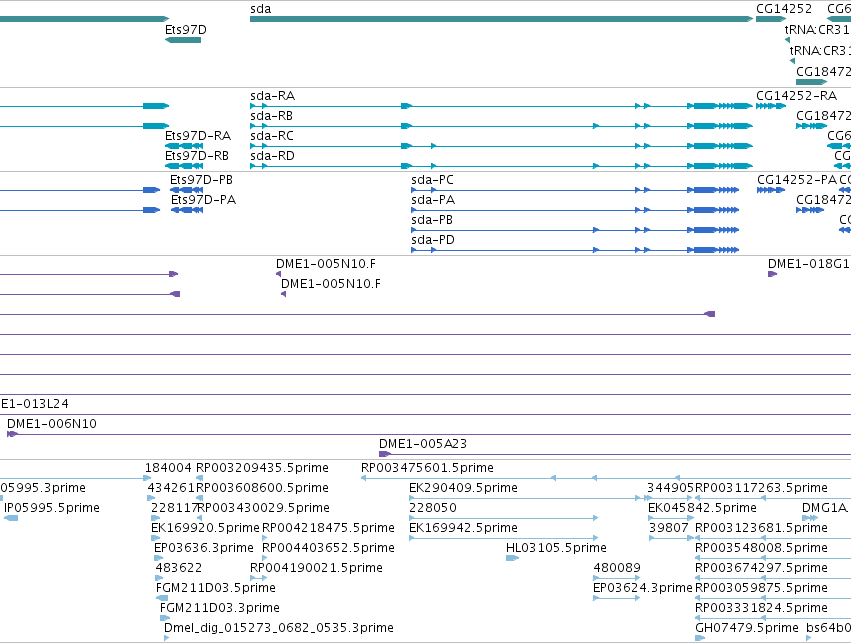Select the CG14252 gene label
Image resolution: width=851 pixels, height=643 pixels.
pos(784,9)
